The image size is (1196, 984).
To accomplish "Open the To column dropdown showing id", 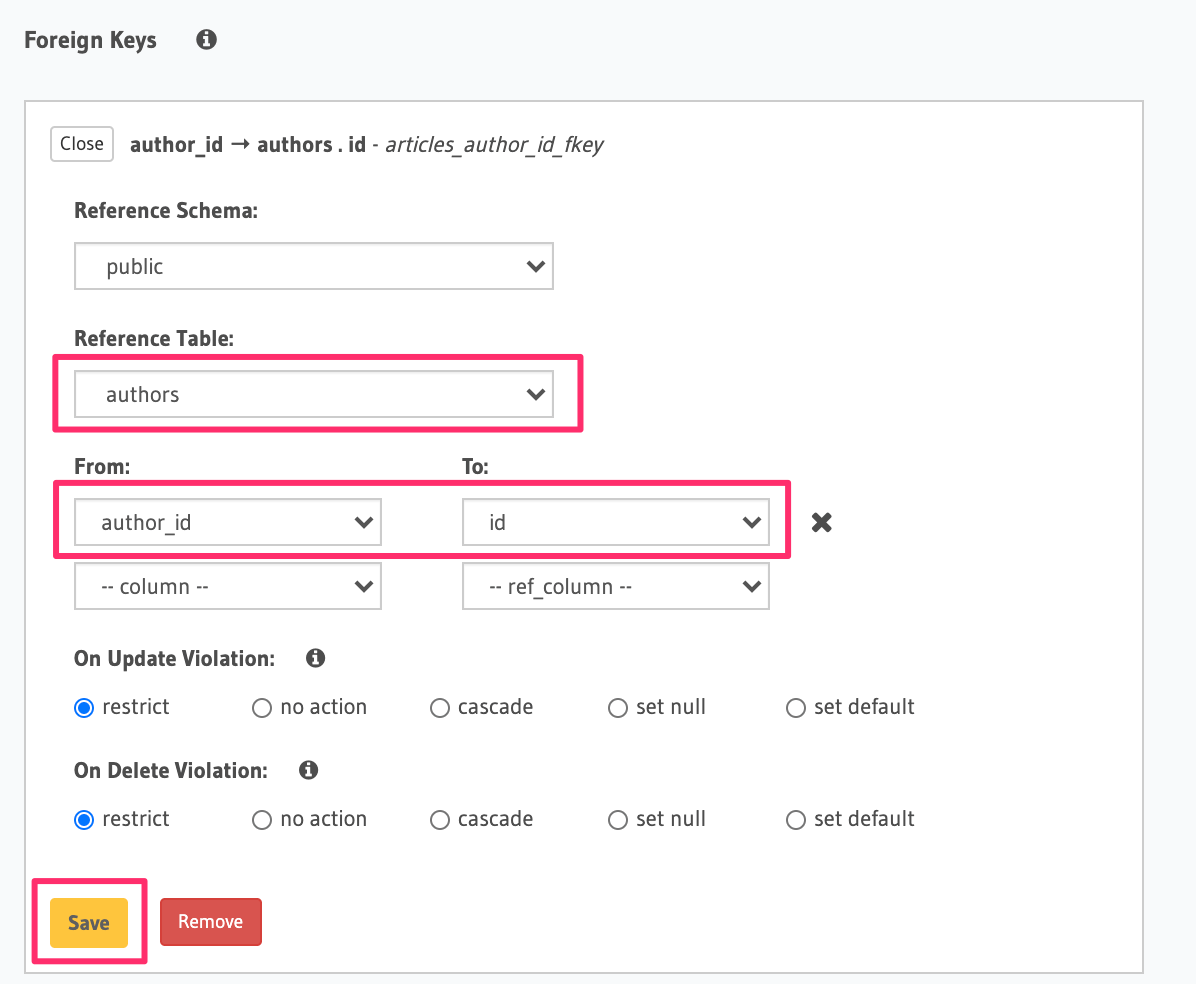I will point(615,521).
